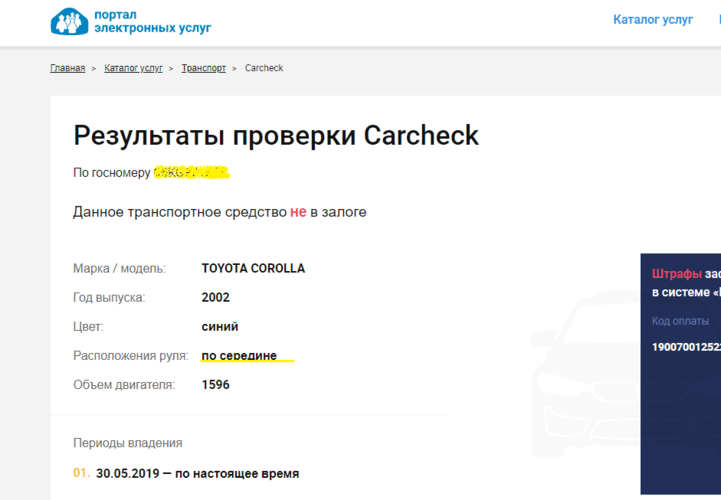Click the "Результаты проверки Carcheck" heading
This screenshot has height=500, width=721.
276,135
